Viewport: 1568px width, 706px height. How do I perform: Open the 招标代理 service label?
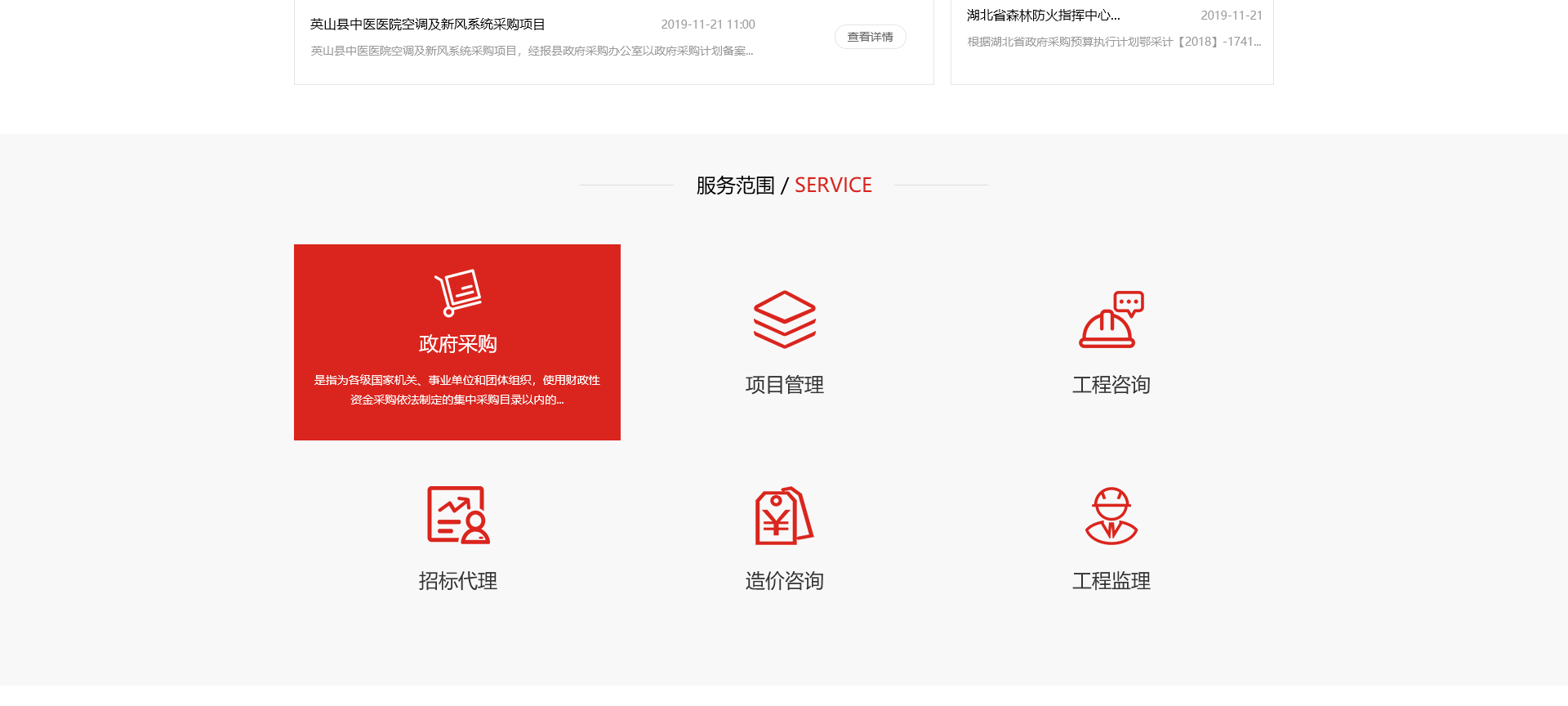click(x=457, y=581)
